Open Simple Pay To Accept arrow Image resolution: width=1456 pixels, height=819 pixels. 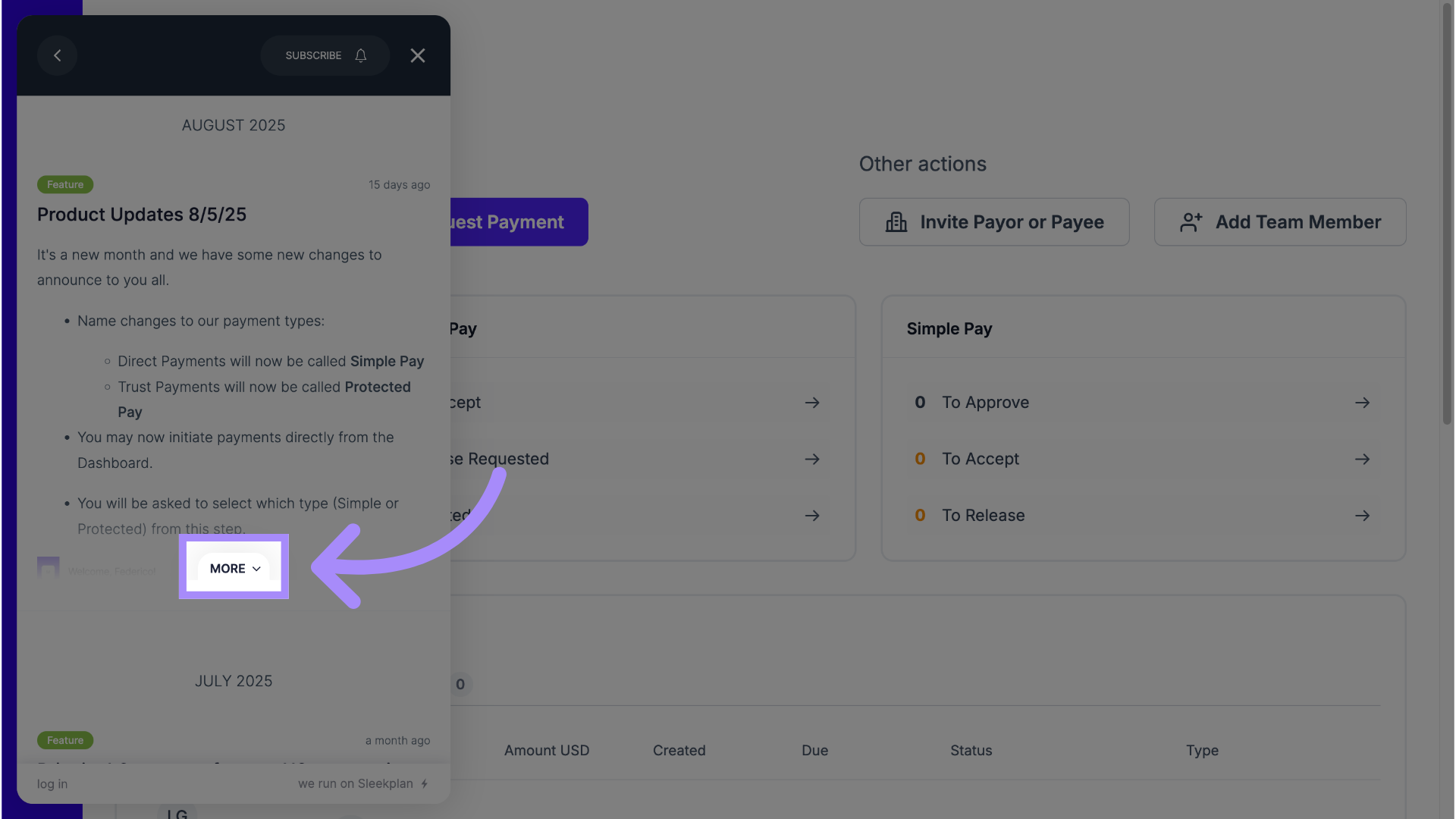[1362, 460]
